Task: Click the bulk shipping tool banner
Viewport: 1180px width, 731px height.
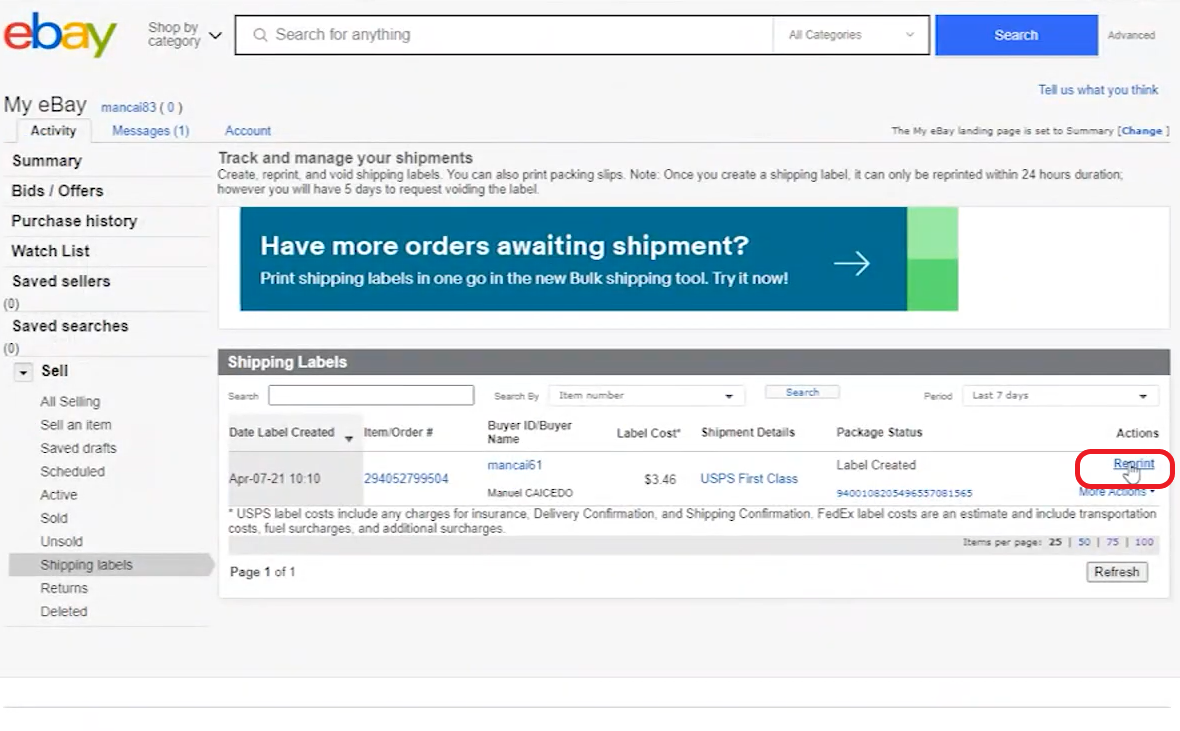Action: (x=598, y=259)
